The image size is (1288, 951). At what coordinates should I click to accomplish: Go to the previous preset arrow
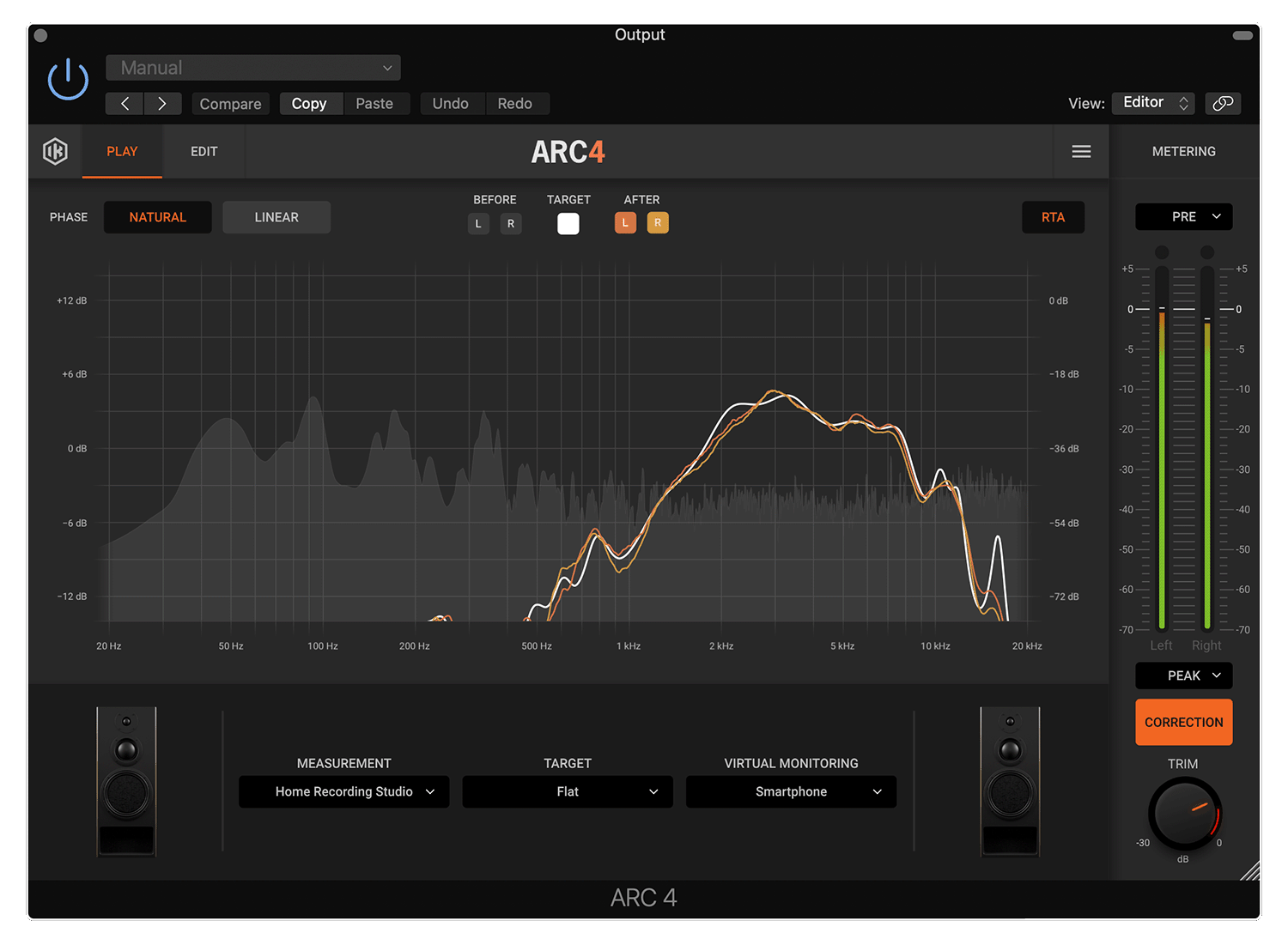pos(125,104)
